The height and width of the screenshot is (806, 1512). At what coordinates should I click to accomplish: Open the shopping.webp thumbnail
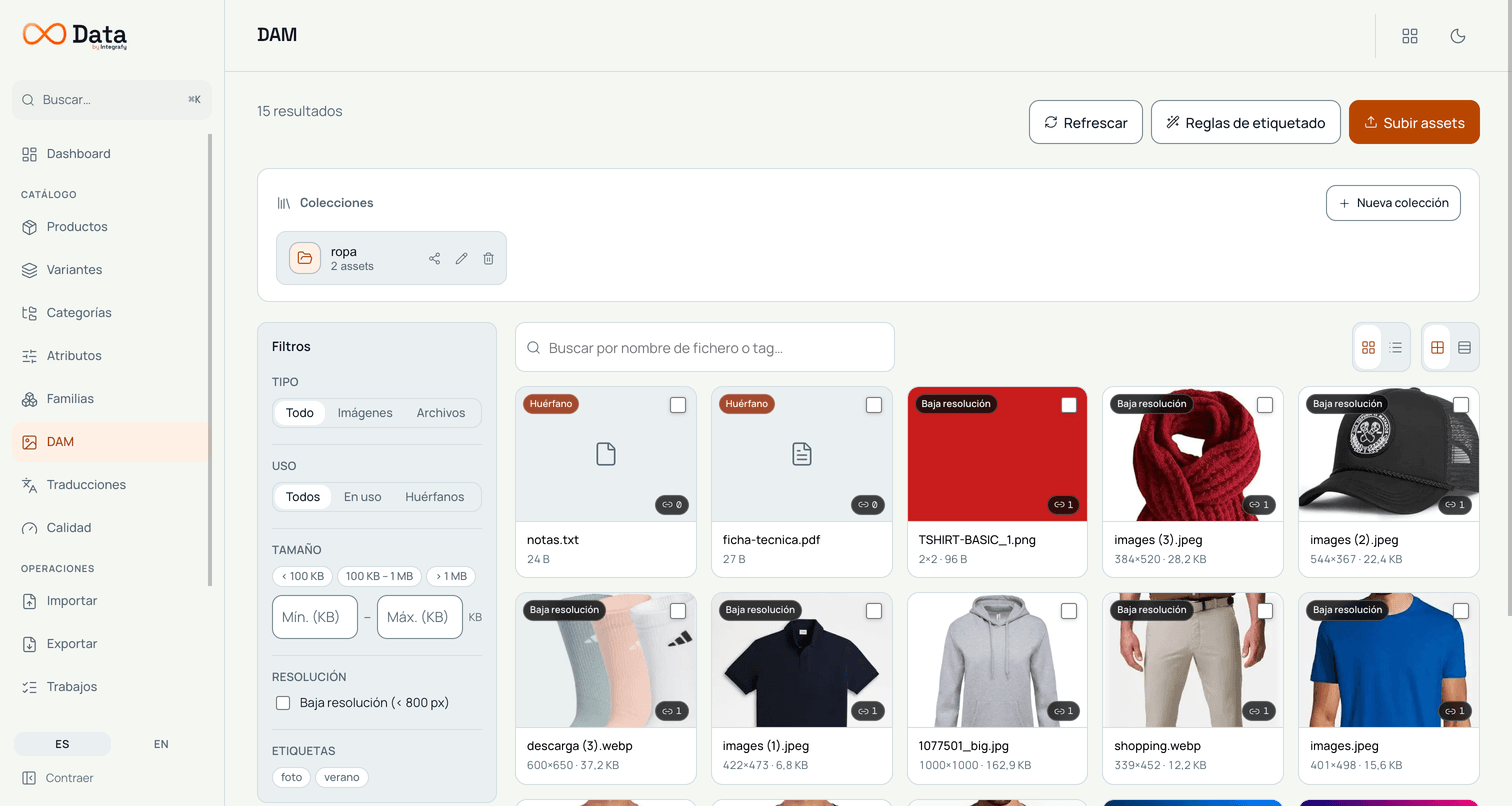1192,660
